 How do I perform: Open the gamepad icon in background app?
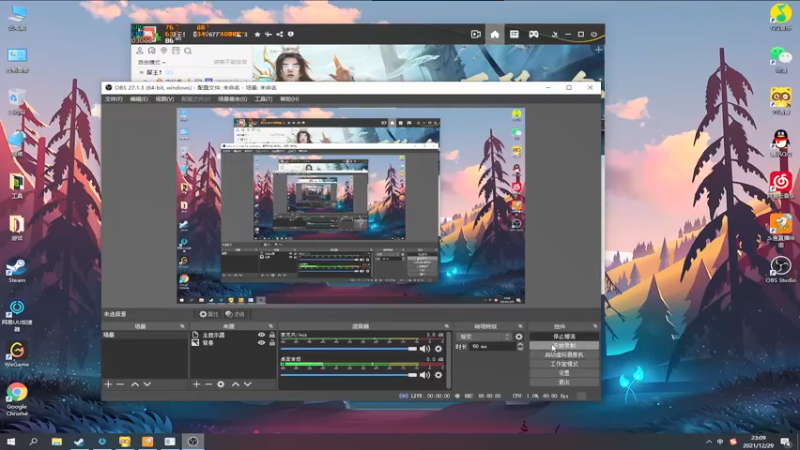pos(533,34)
